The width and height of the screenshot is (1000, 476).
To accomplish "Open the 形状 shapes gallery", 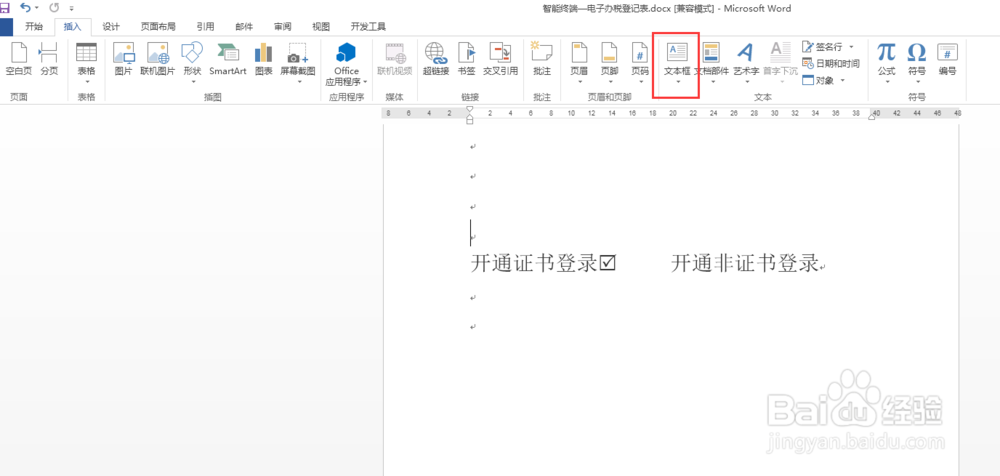I will point(192,63).
